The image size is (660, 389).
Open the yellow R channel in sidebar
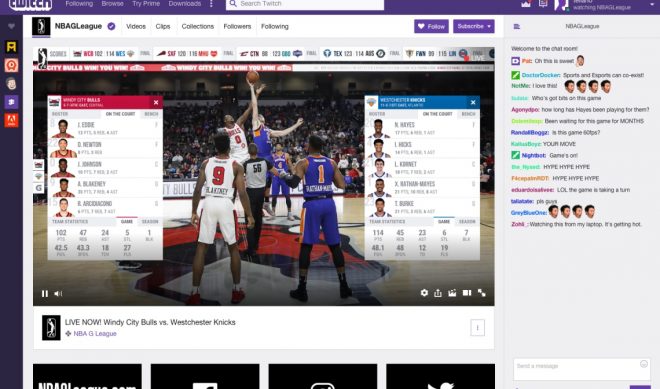[11, 46]
